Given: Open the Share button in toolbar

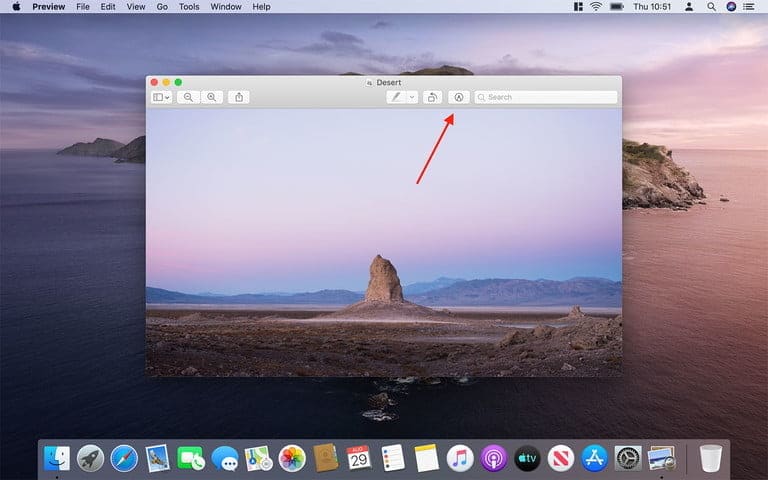Looking at the screenshot, I should pos(239,97).
